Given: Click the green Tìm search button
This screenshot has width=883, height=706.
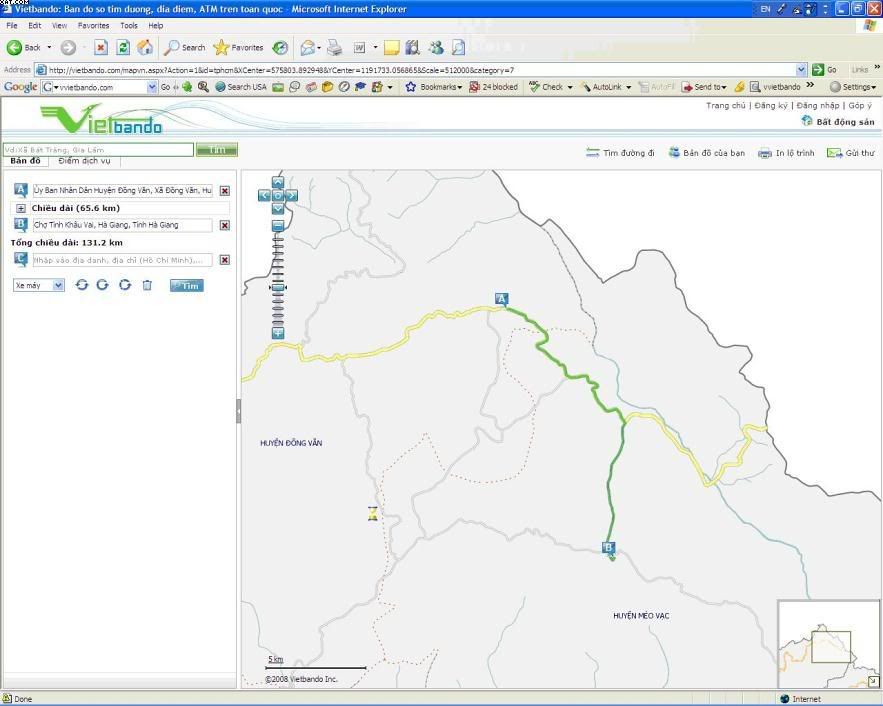Looking at the screenshot, I should [x=217, y=150].
